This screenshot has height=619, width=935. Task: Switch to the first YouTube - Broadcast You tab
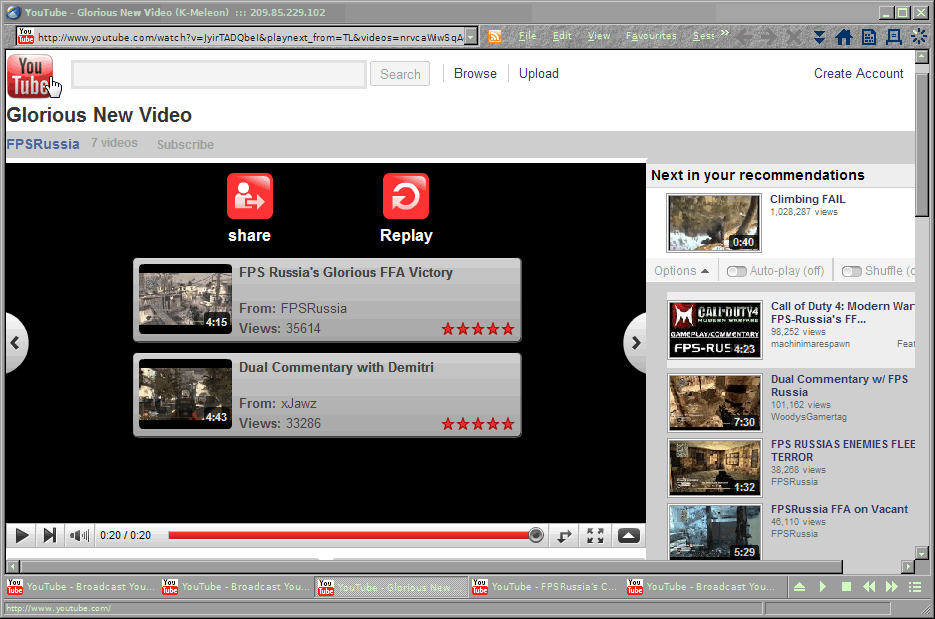pyautogui.click(x=82, y=587)
